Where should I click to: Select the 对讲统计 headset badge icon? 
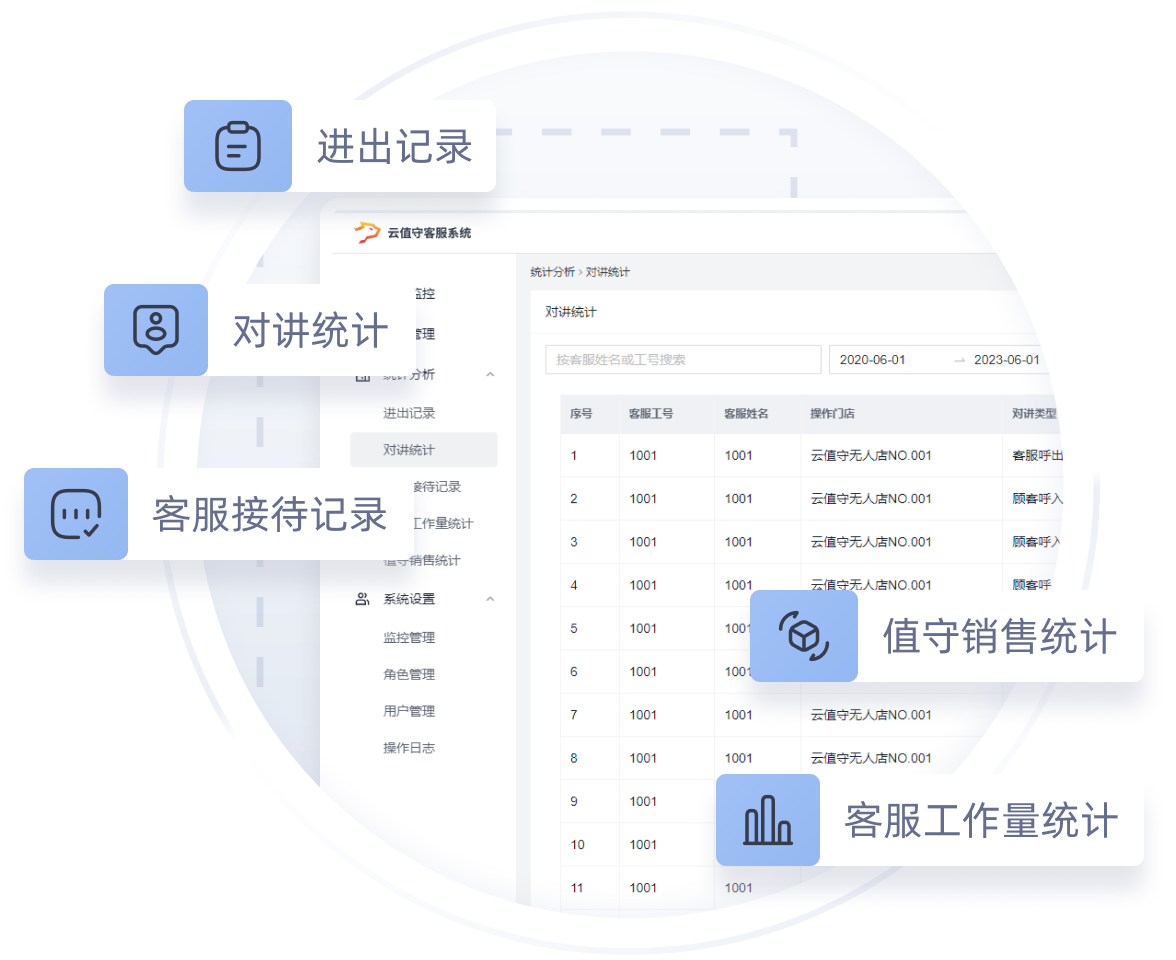pos(156,330)
